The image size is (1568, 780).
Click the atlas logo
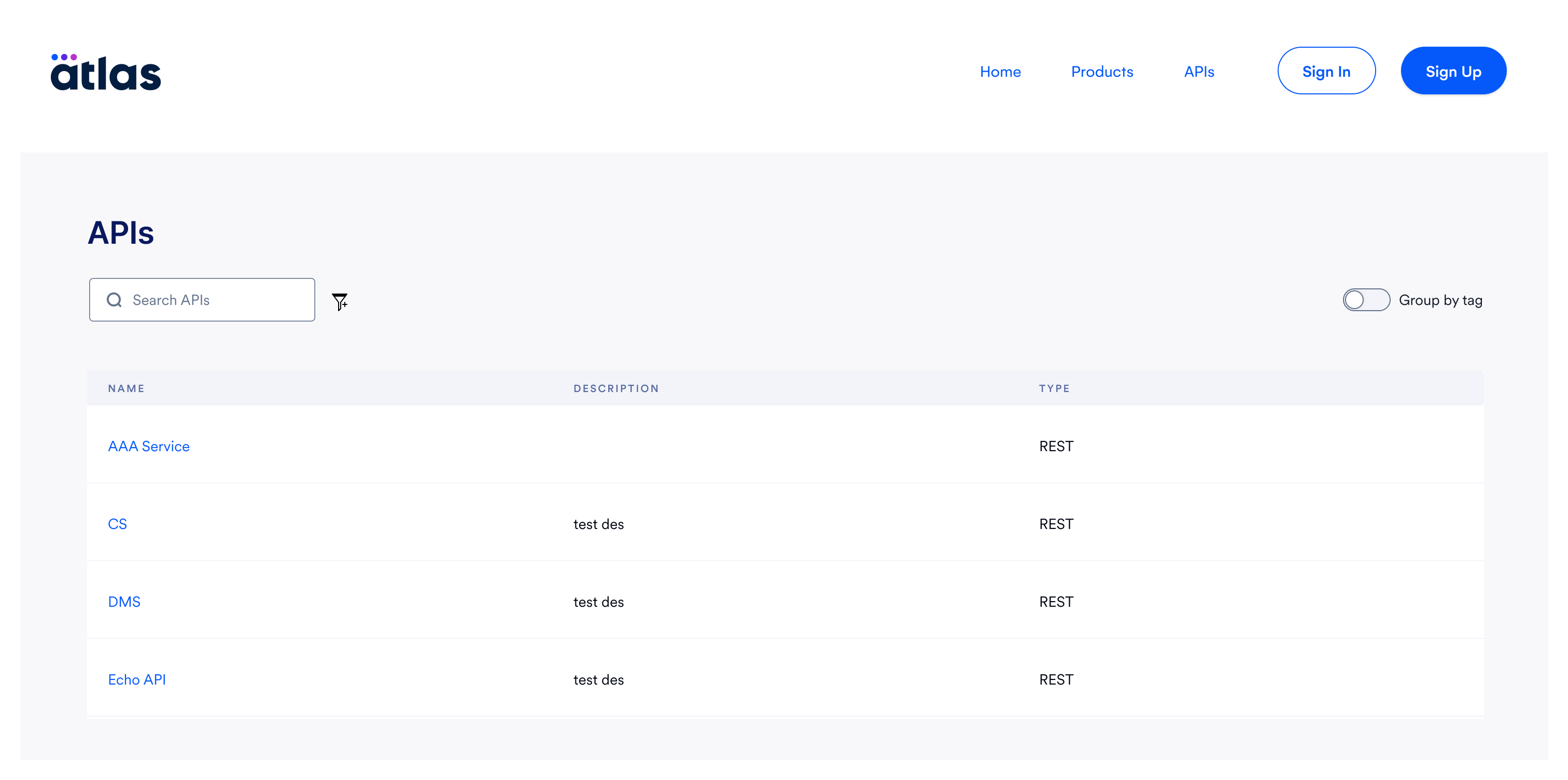coord(105,72)
